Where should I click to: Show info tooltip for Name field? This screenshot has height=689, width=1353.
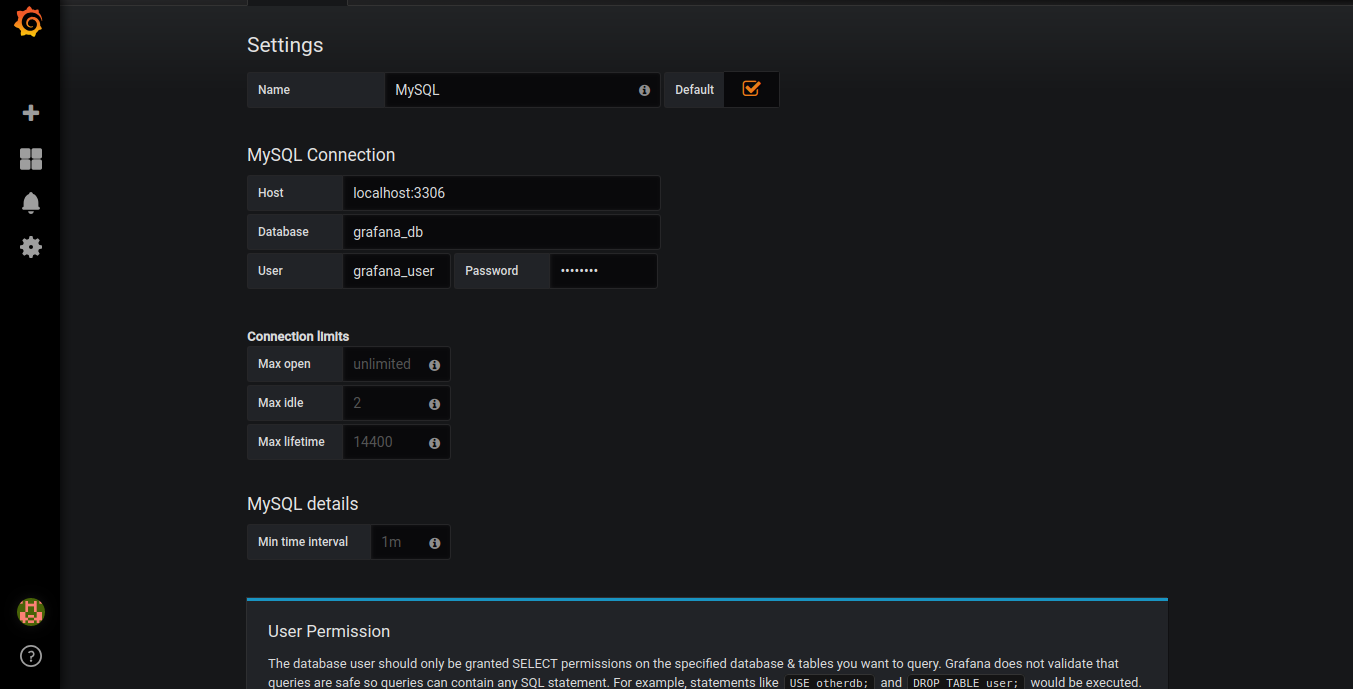tap(644, 90)
